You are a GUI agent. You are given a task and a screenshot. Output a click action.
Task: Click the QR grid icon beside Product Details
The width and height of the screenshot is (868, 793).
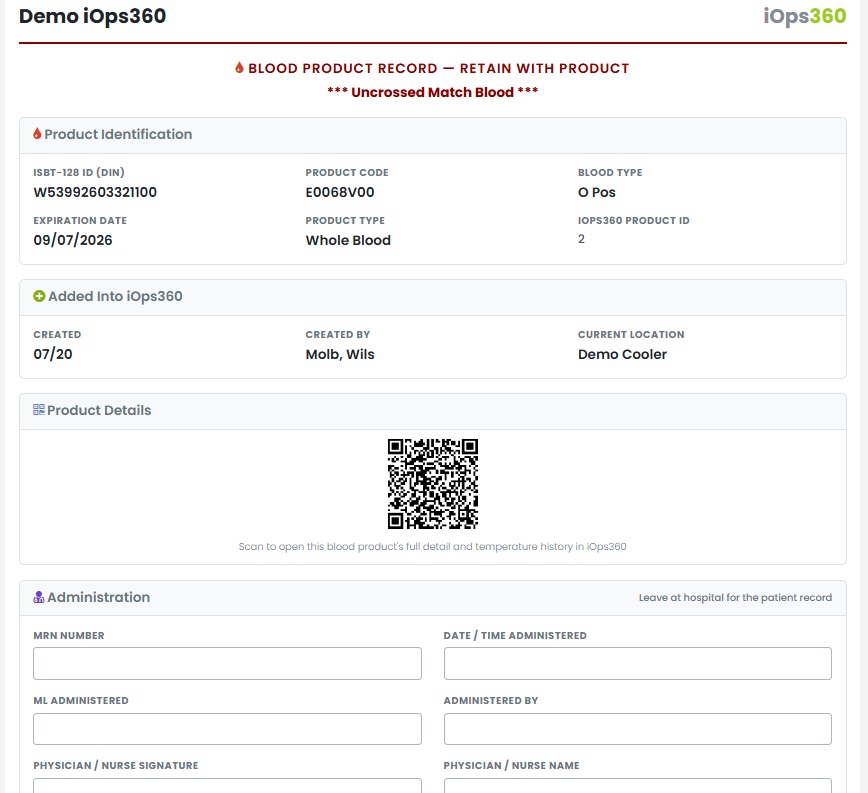[x=39, y=410]
